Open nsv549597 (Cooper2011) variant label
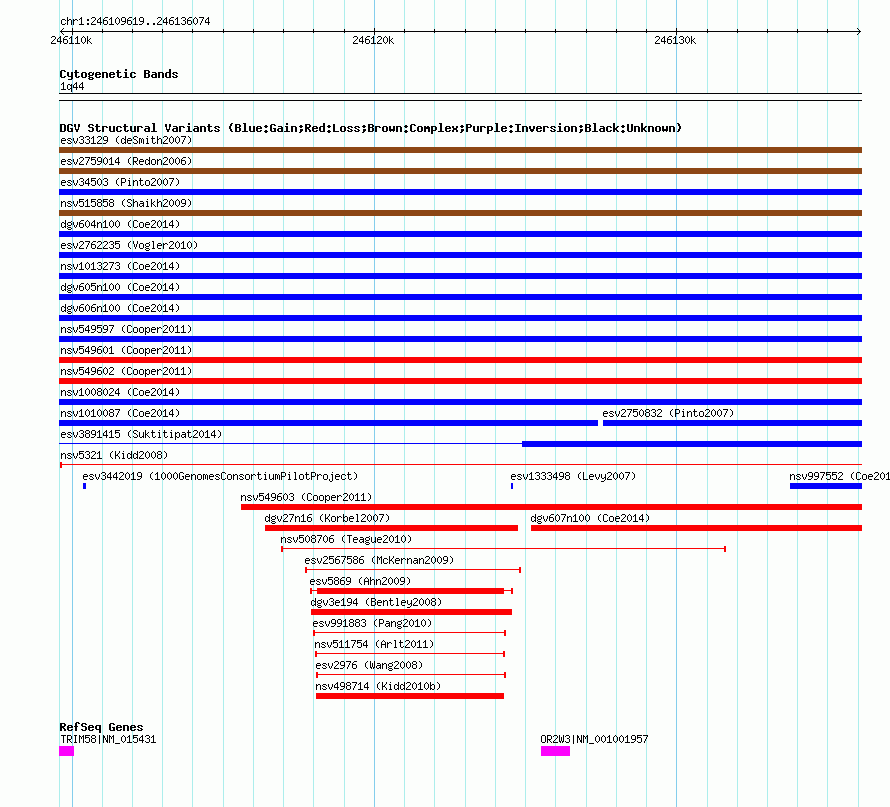890x807 pixels. point(126,329)
